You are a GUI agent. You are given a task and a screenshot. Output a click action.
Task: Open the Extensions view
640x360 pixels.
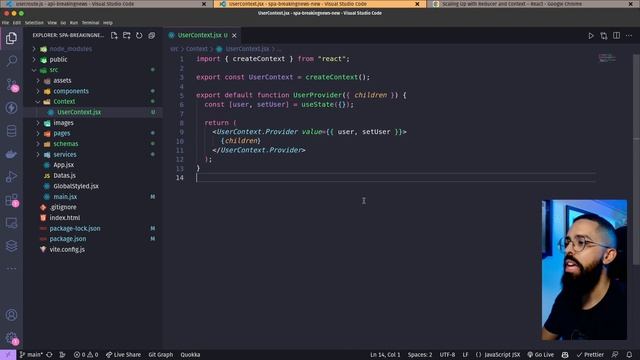click(11, 200)
